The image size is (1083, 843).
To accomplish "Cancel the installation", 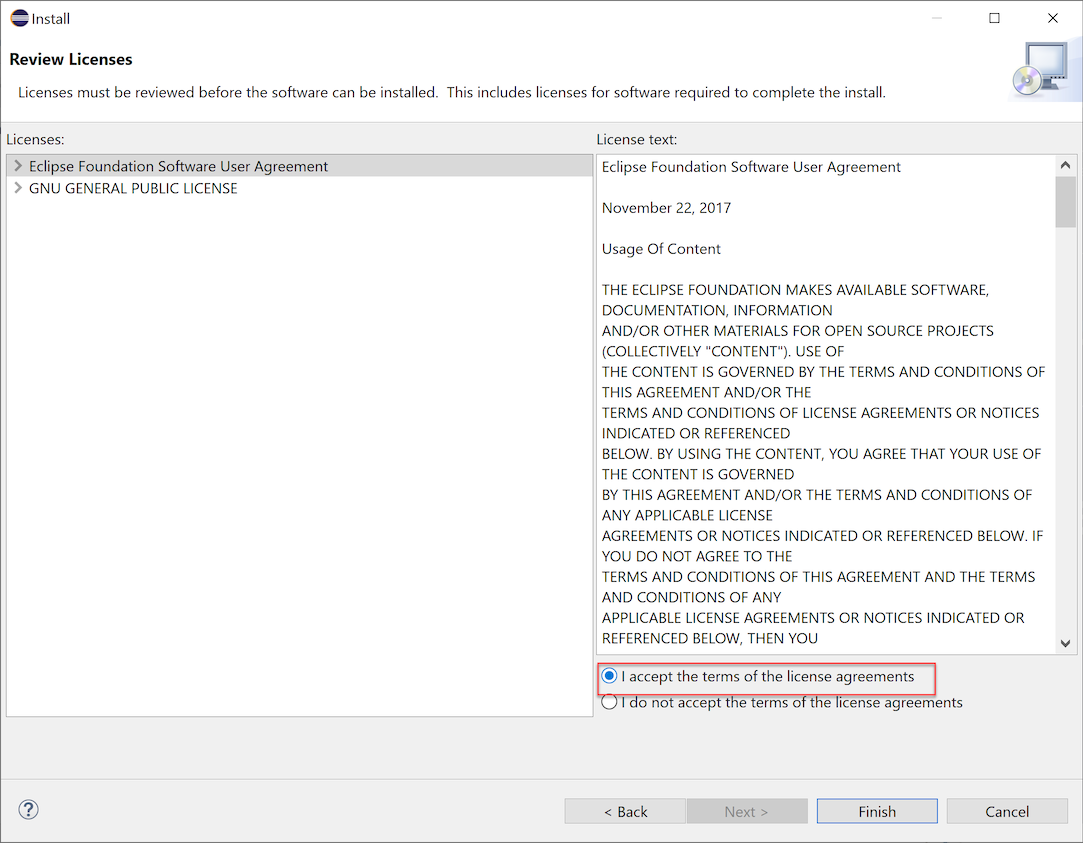I will (x=1007, y=811).
